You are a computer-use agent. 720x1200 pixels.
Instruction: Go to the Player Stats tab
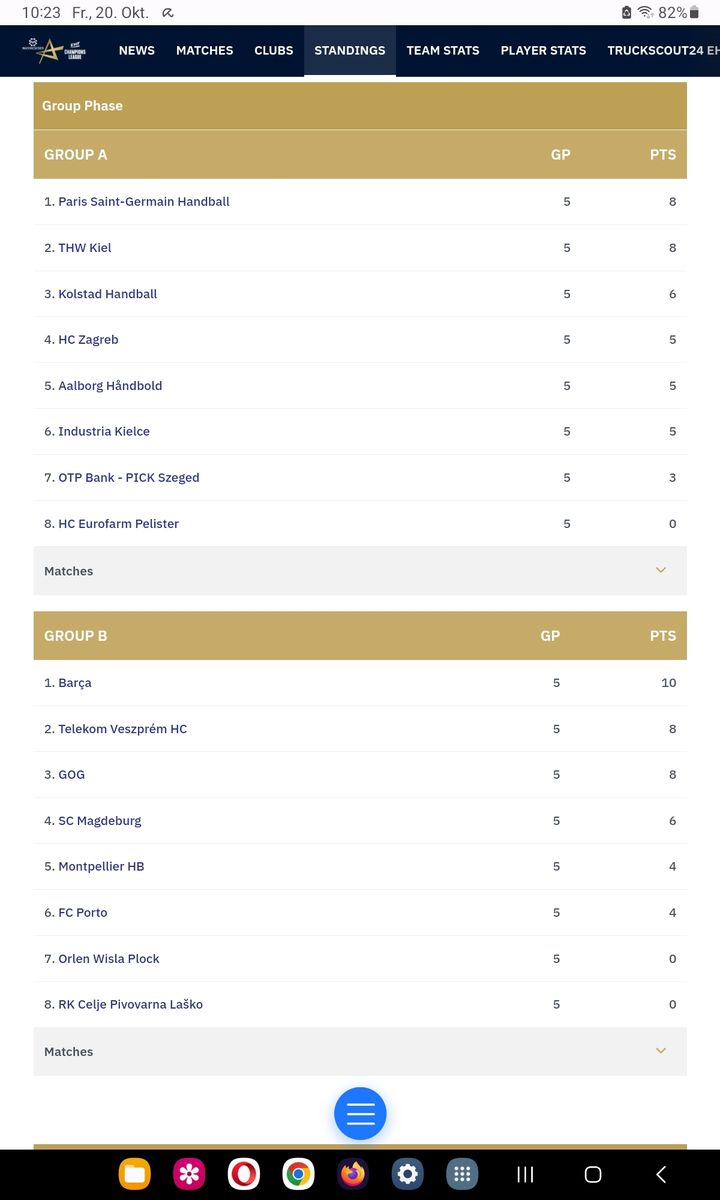click(543, 50)
